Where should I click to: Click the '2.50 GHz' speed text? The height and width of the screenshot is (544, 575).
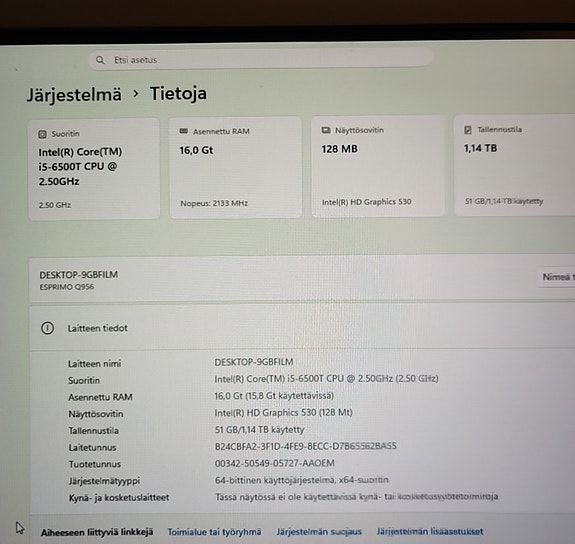pyautogui.click(x=55, y=205)
